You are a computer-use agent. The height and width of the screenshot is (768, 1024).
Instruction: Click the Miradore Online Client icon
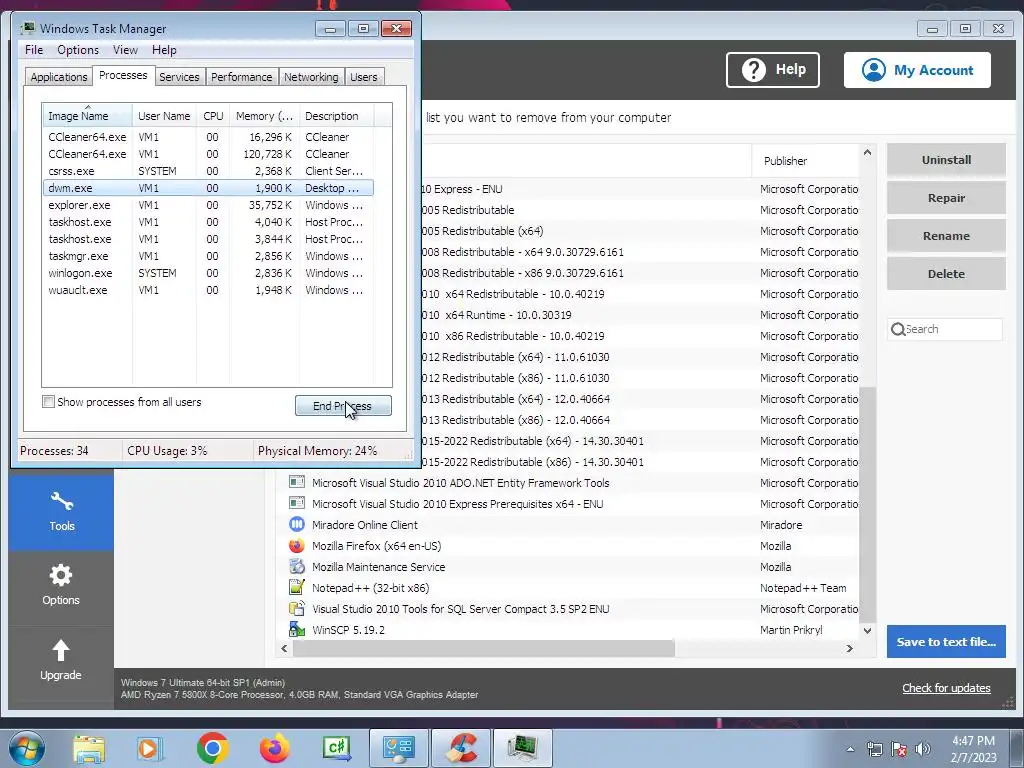pyautogui.click(x=296, y=524)
